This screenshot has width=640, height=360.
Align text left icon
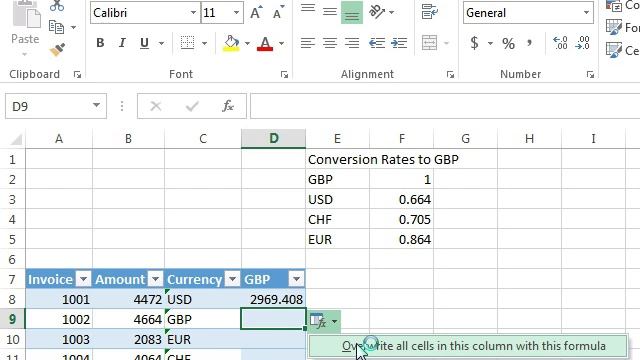308,43
